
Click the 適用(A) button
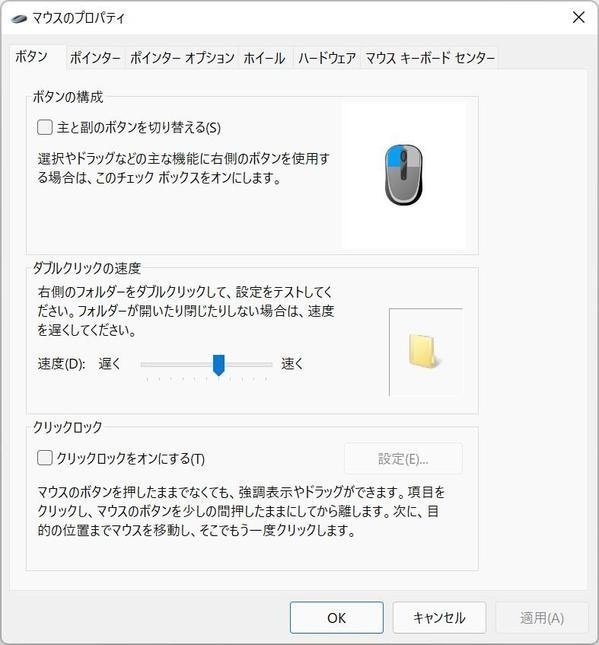pyautogui.click(x=542, y=617)
